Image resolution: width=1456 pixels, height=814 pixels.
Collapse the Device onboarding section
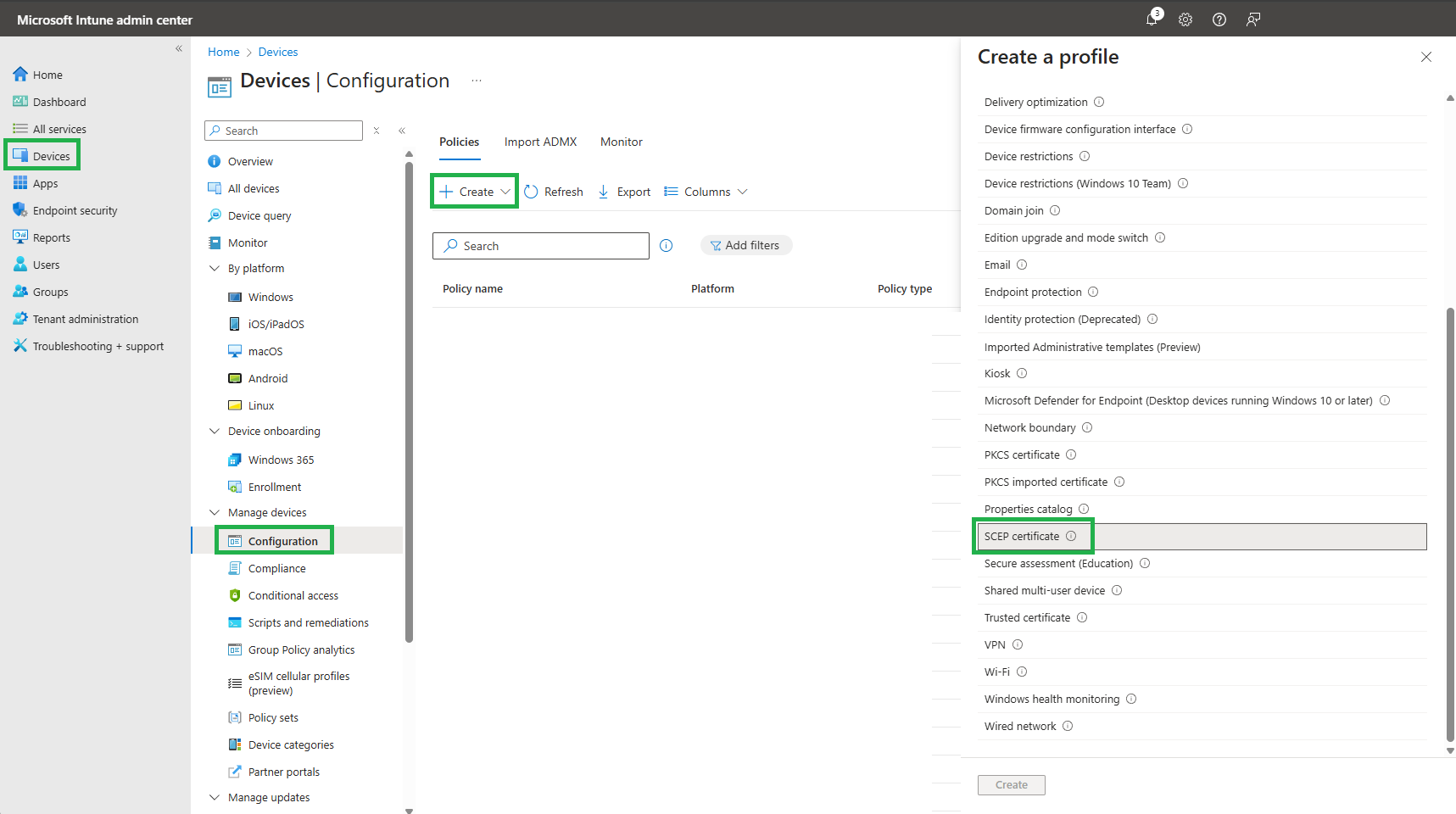click(x=215, y=431)
